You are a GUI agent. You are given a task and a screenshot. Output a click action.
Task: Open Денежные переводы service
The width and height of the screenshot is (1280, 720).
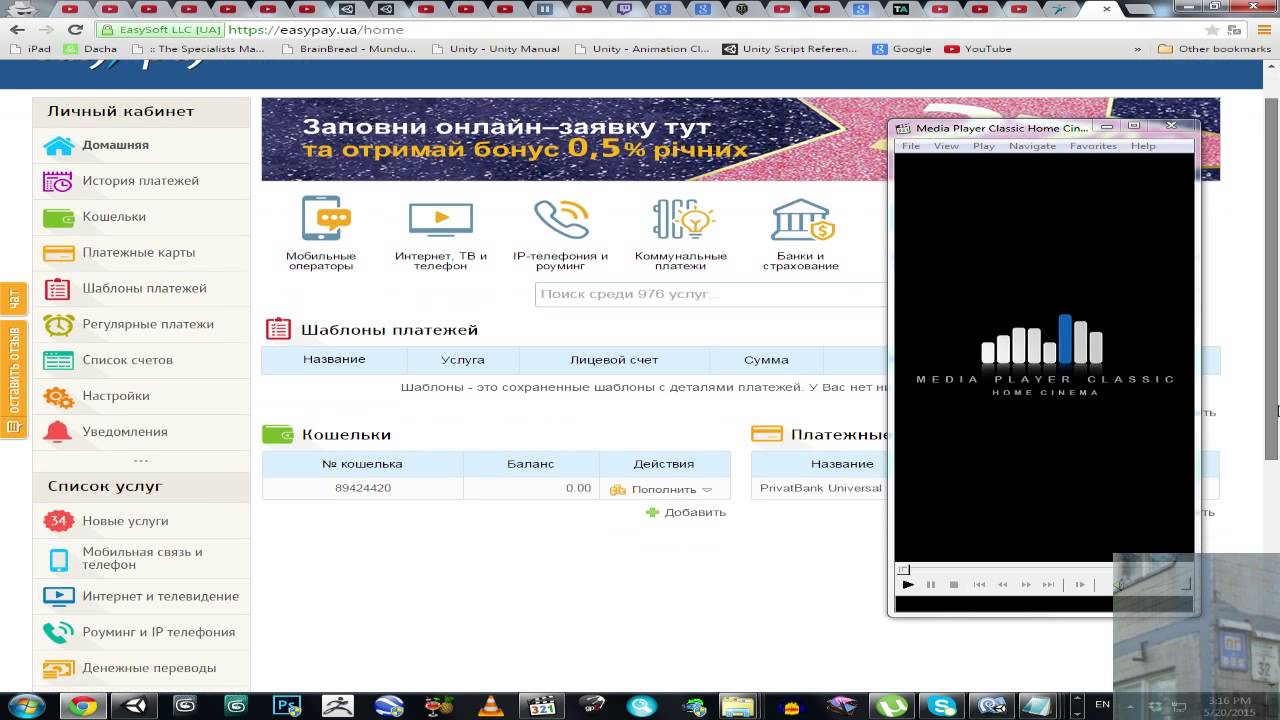point(141,668)
